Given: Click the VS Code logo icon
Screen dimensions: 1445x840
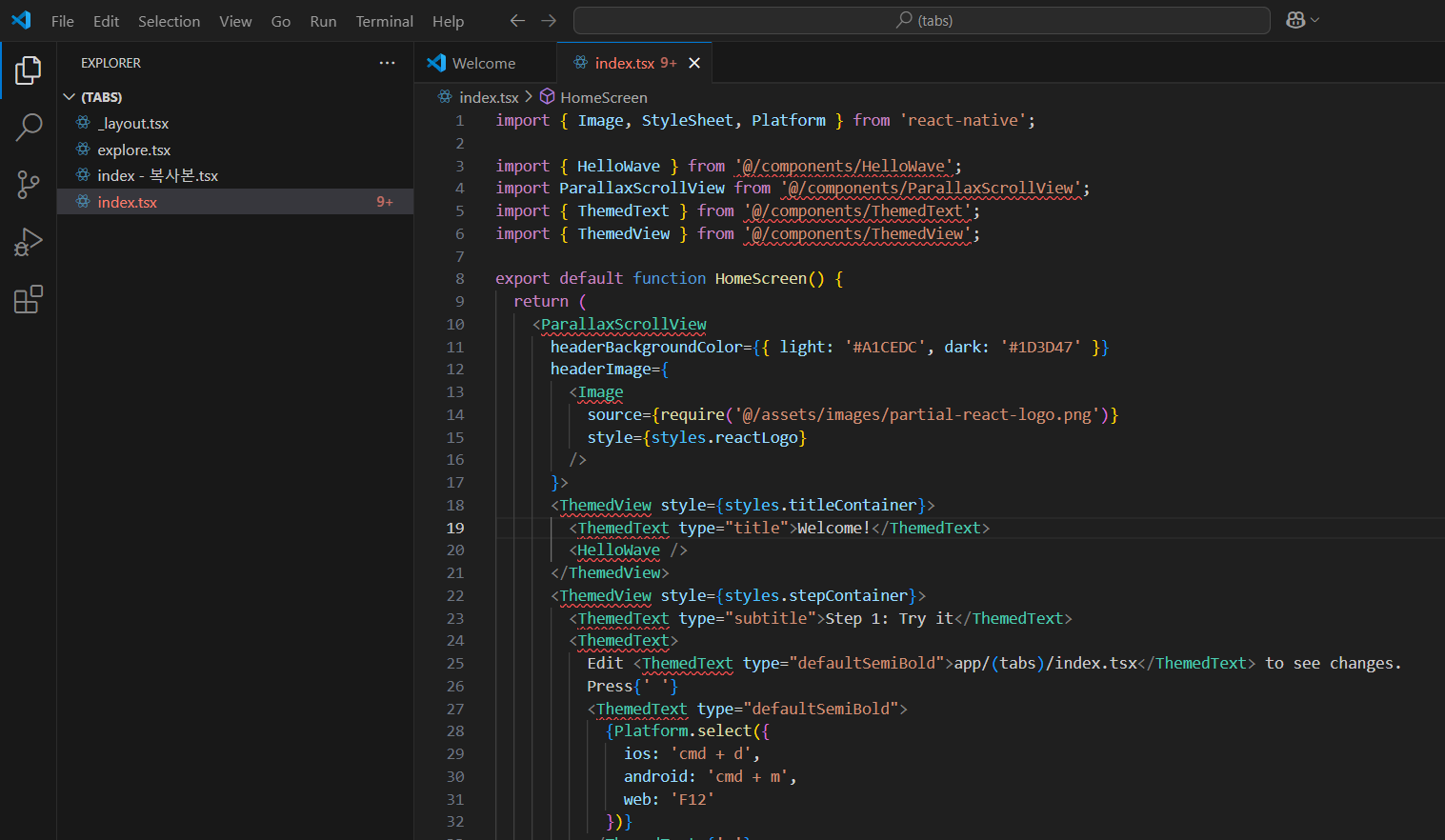Looking at the screenshot, I should 21,20.
